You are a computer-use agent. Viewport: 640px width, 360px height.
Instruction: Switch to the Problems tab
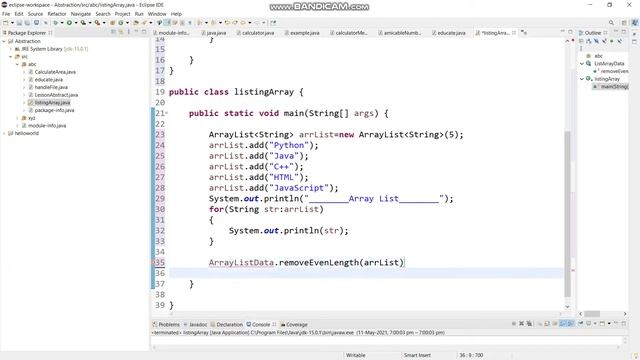[x=166, y=324]
